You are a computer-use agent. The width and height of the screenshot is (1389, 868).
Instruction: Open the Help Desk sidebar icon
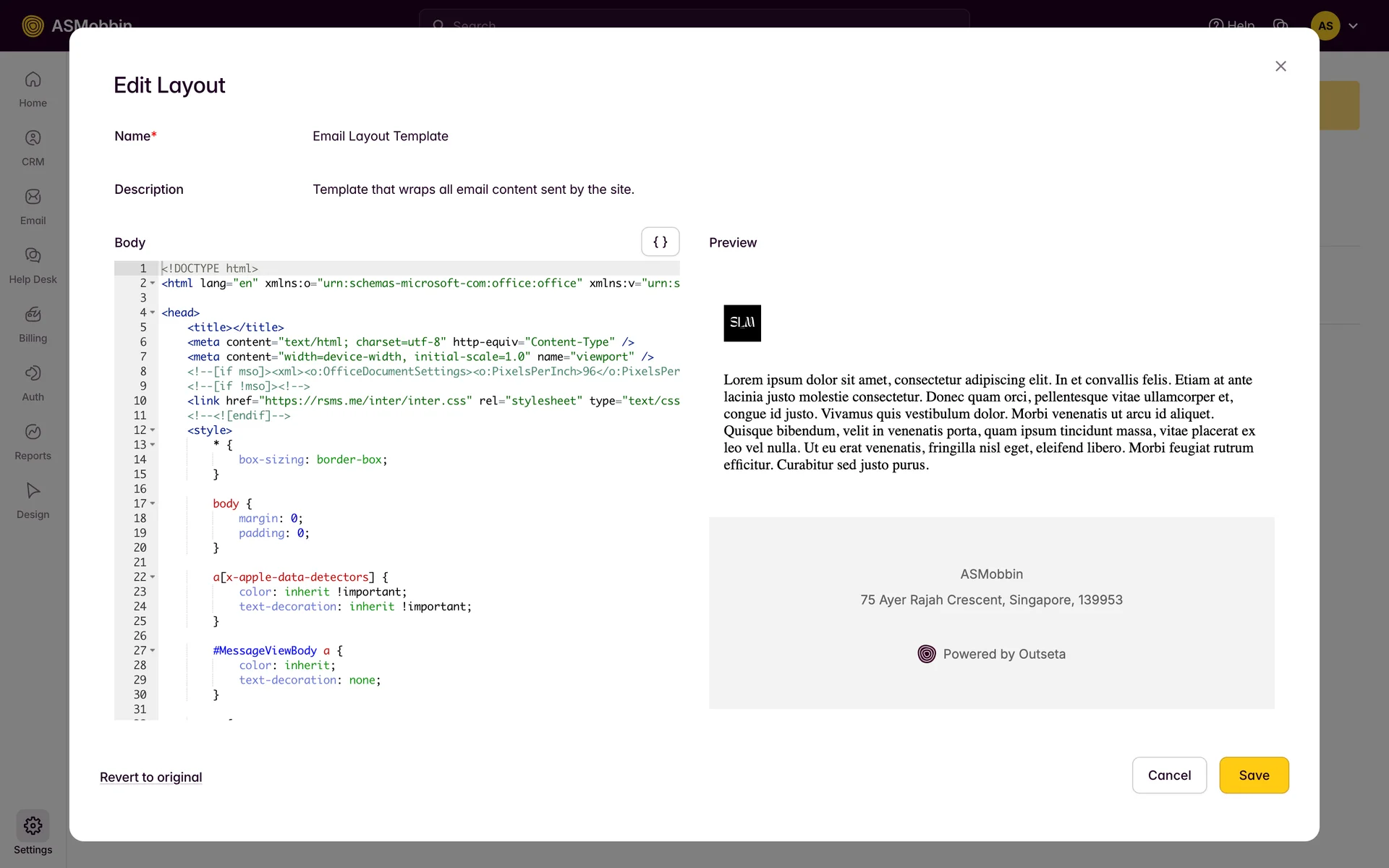click(x=33, y=255)
